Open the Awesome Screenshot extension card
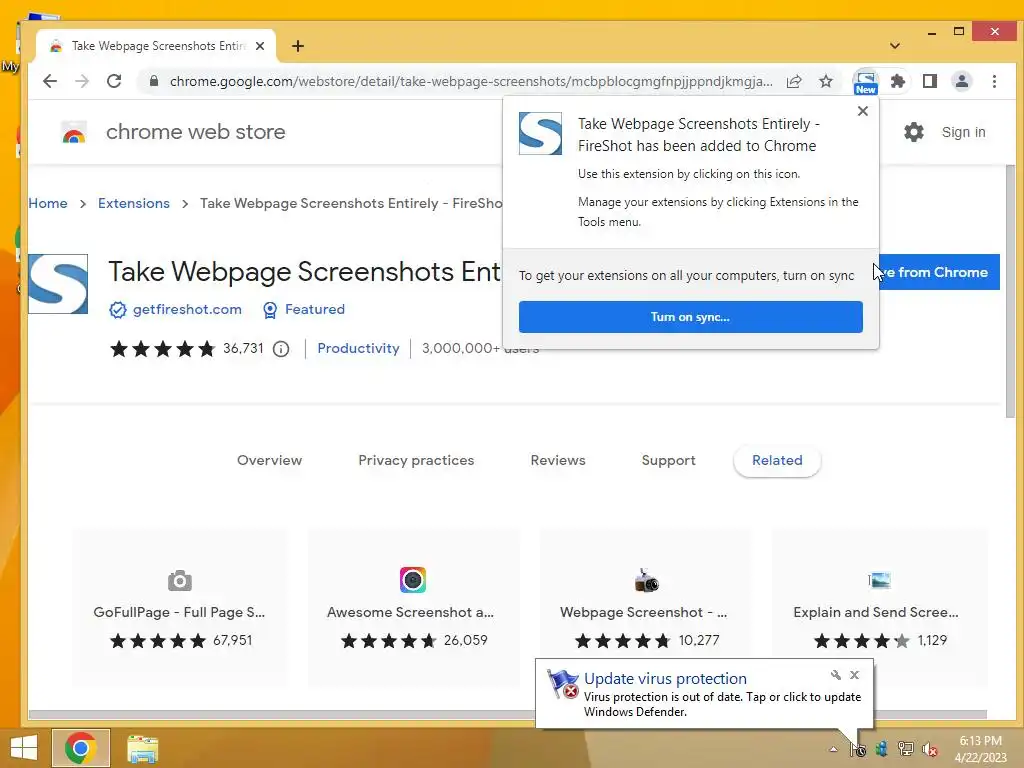1024x768 pixels. click(413, 607)
